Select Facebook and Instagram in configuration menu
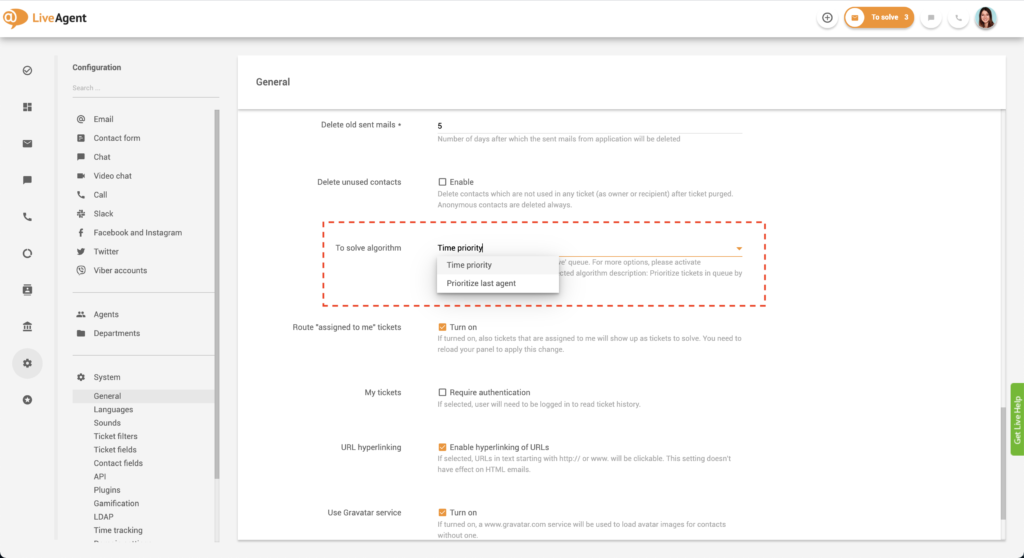Image resolution: width=1024 pixels, height=558 pixels. (137, 233)
